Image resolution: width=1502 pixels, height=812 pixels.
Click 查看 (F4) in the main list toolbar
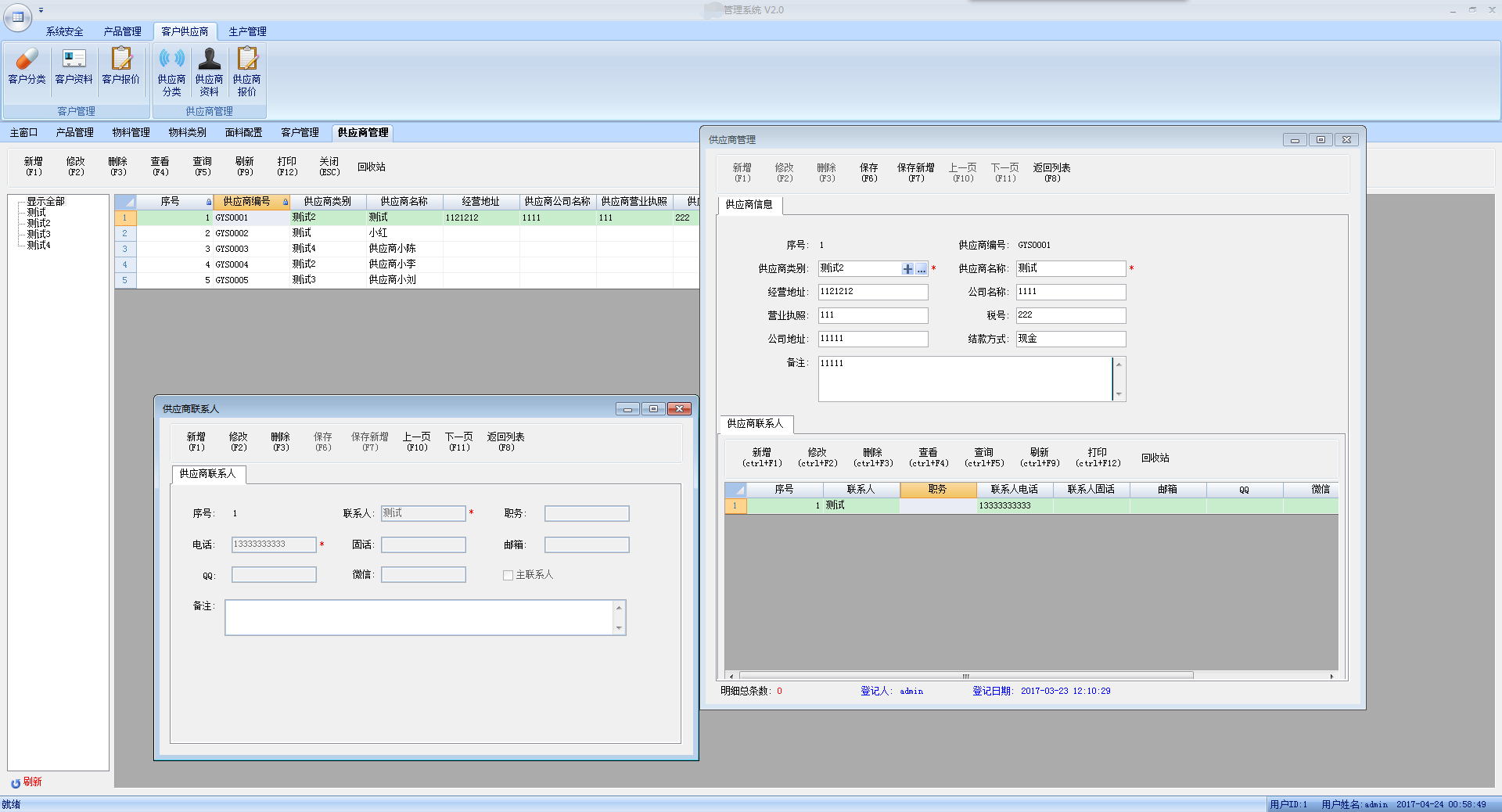[x=160, y=166]
